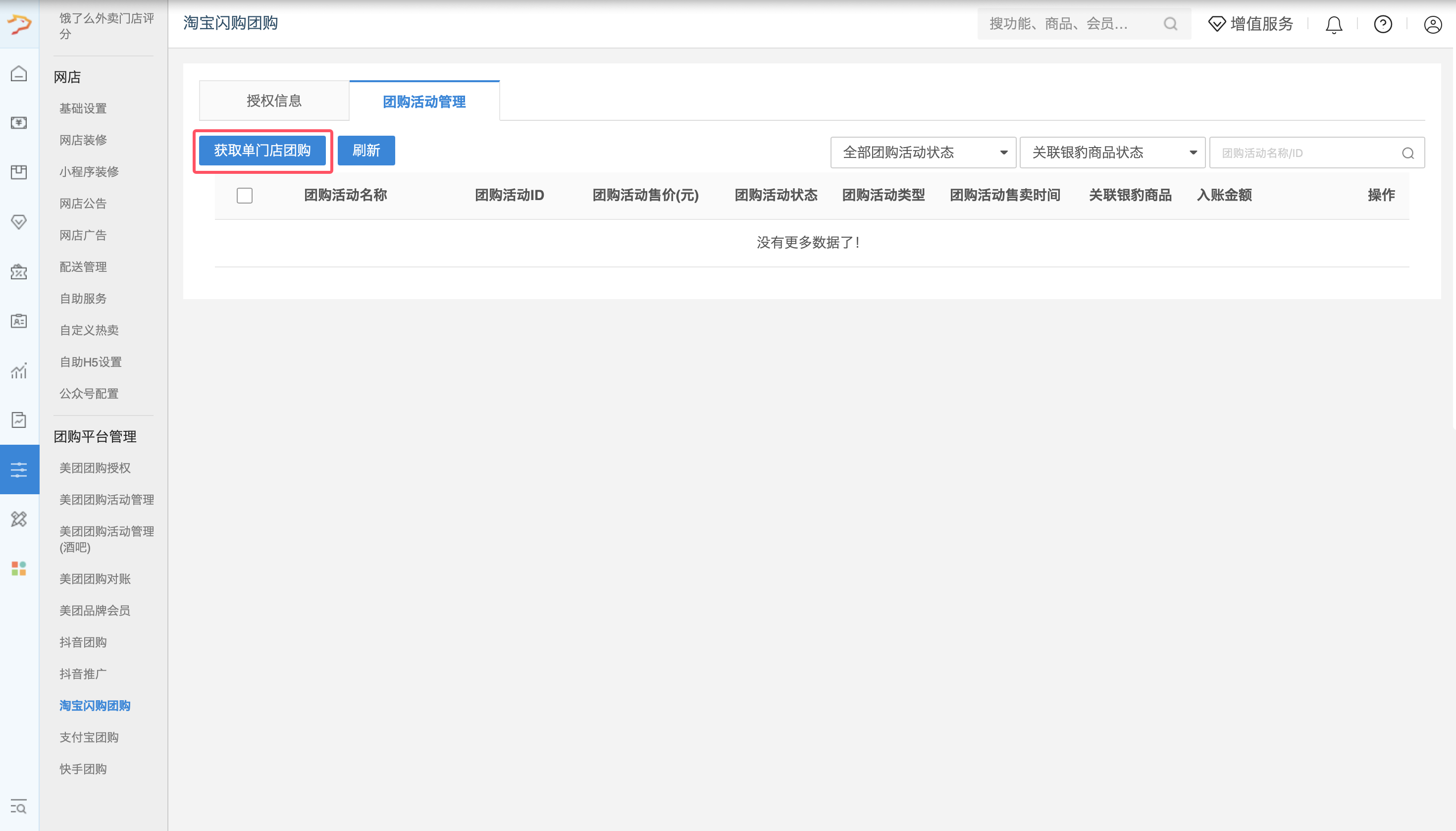Image resolution: width=1456 pixels, height=831 pixels.
Task: Select the 团购活动管理 tab
Action: [424, 102]
